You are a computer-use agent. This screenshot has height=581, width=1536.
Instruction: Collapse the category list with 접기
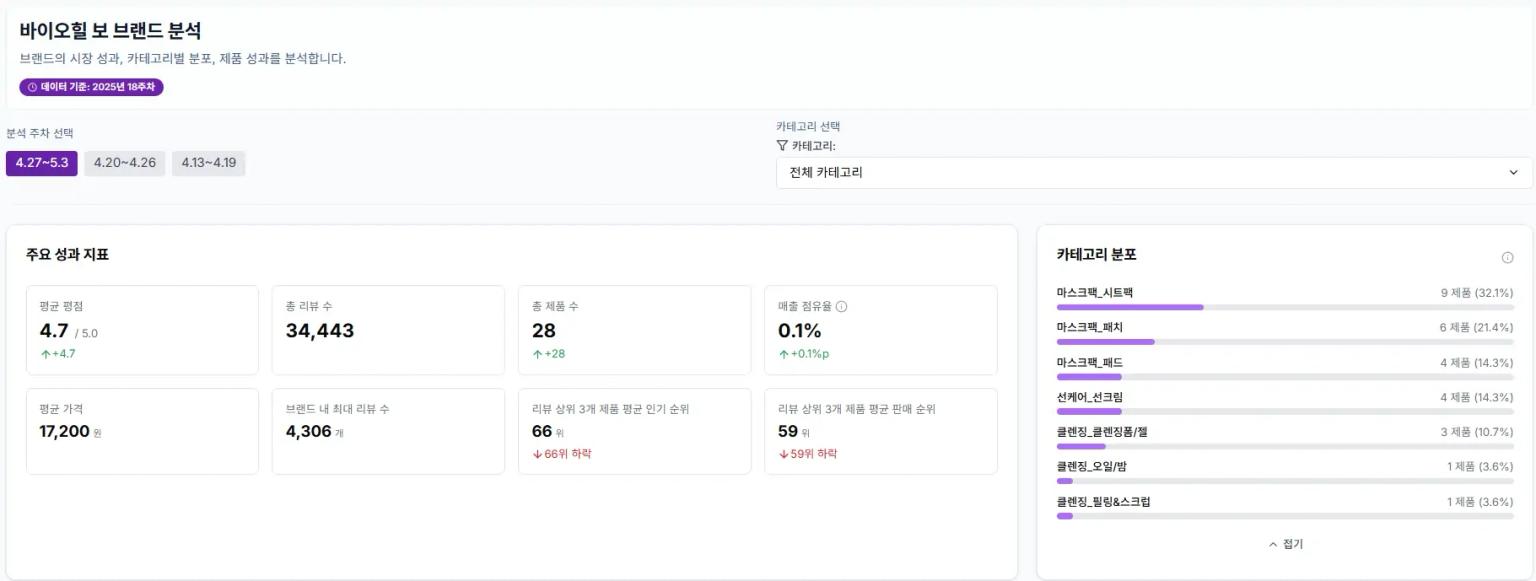pos(1285,544)
